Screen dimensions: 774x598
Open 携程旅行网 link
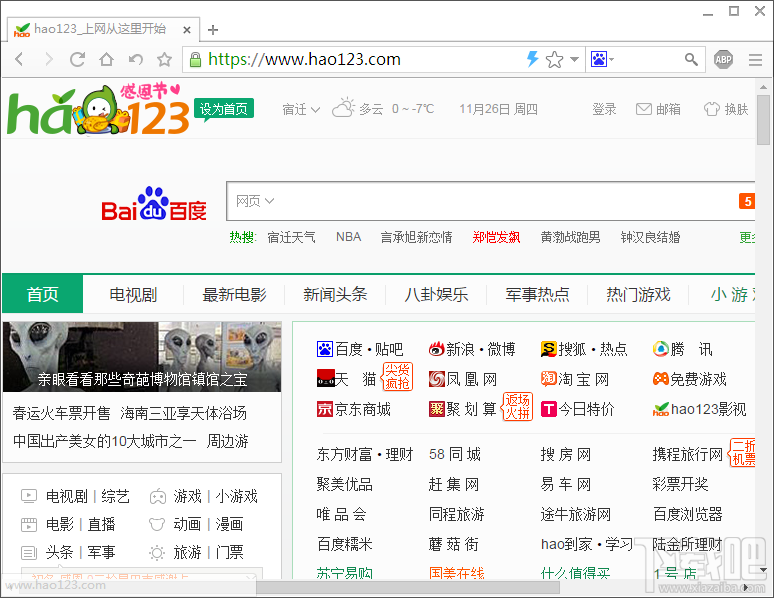point(688,454)
